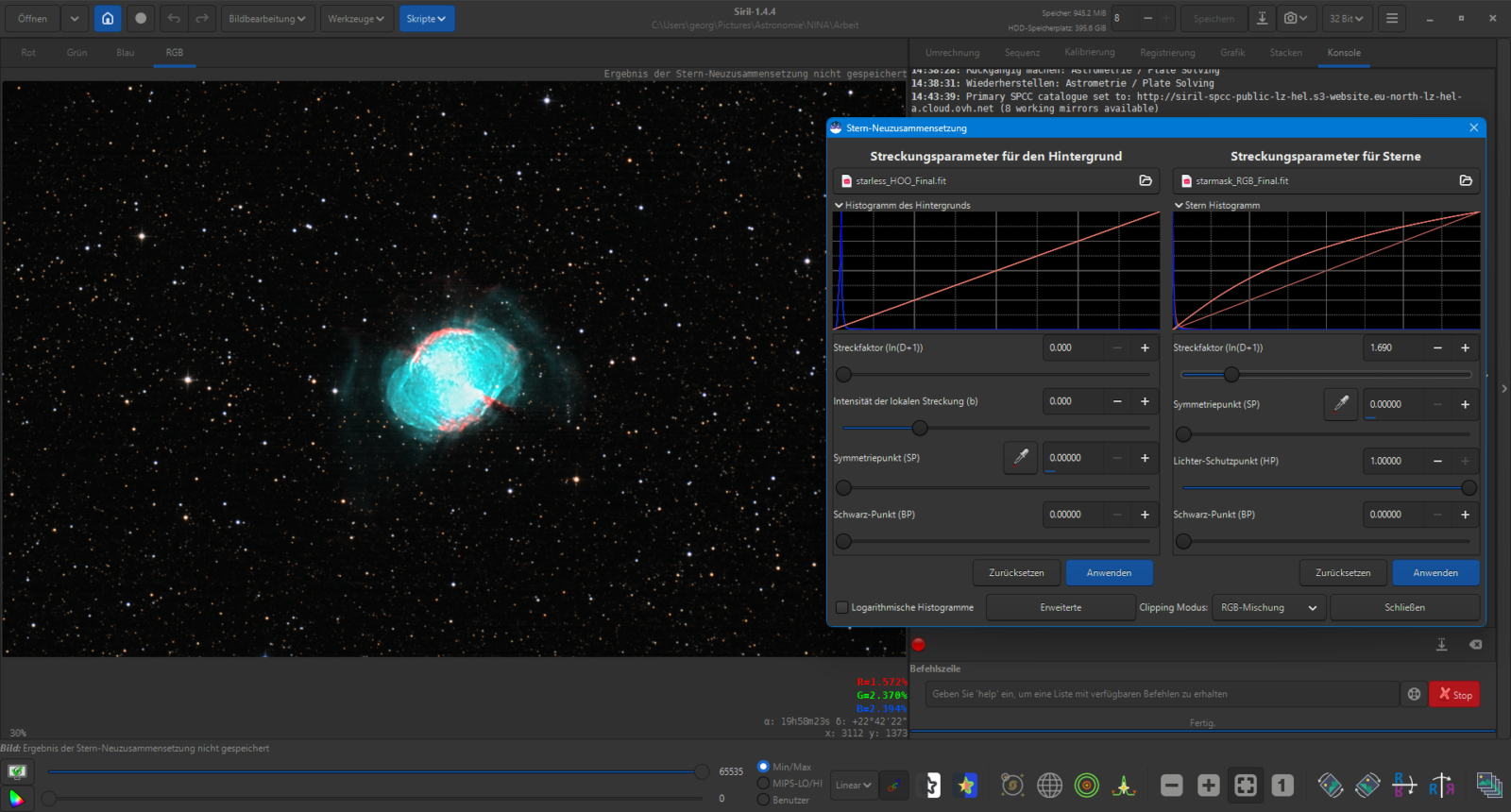Pick background symmetry point with eyedropper

pos(1021,458)
